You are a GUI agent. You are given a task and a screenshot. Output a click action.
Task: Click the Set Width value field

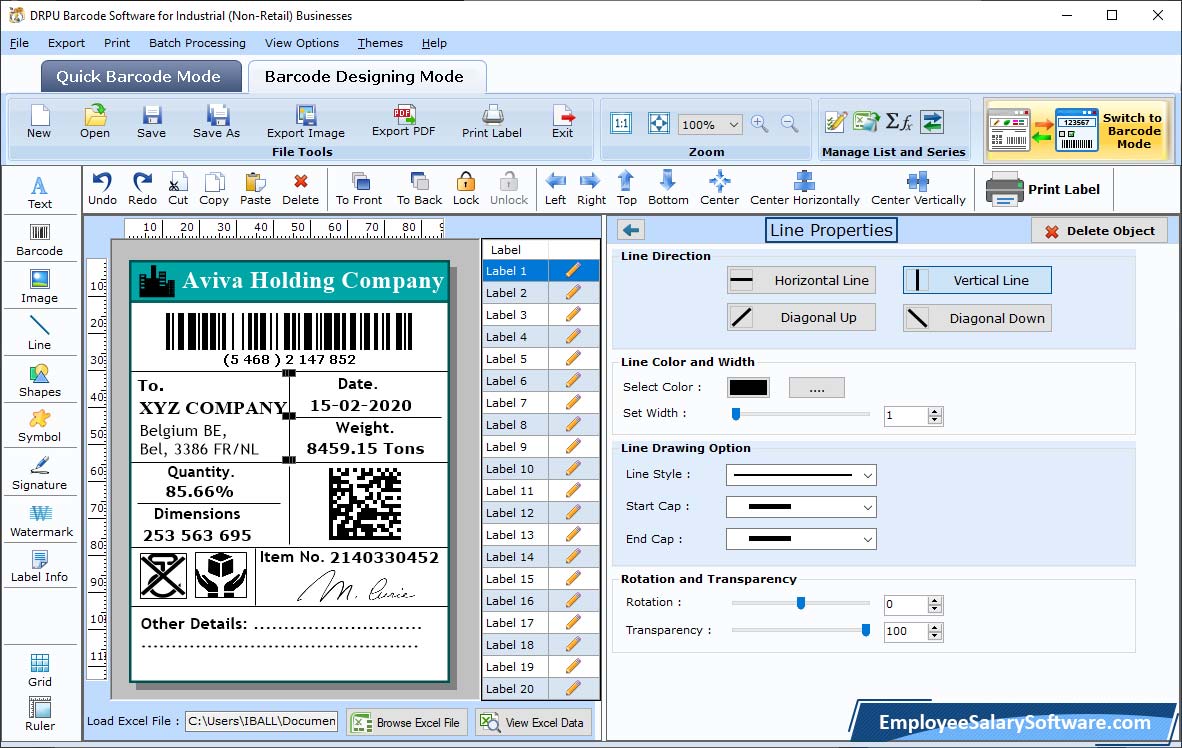(906, 415)
